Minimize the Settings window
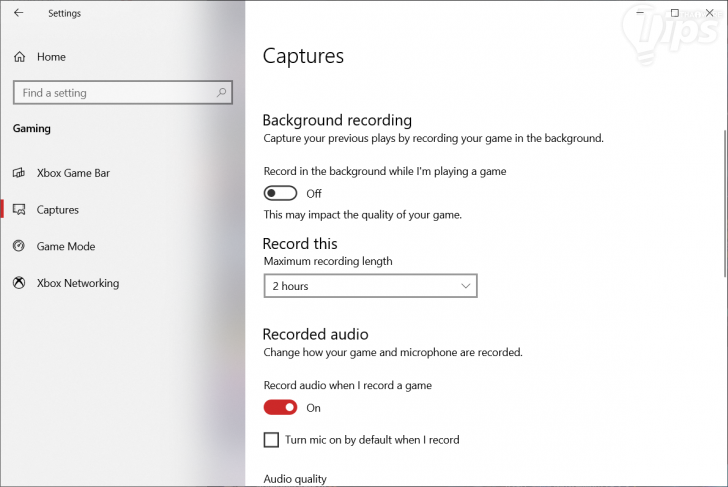 [x=640, y=13]
